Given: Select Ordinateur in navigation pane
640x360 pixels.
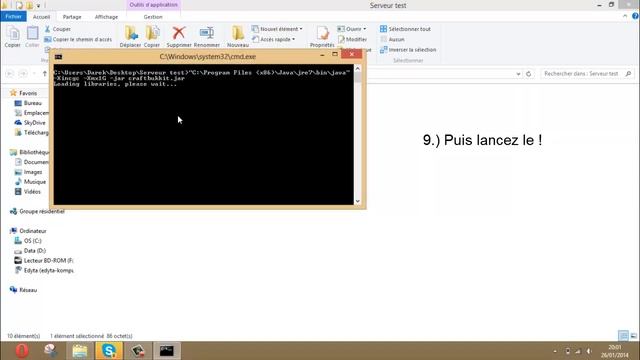Looking at the screenshot, I should (28, 231).
